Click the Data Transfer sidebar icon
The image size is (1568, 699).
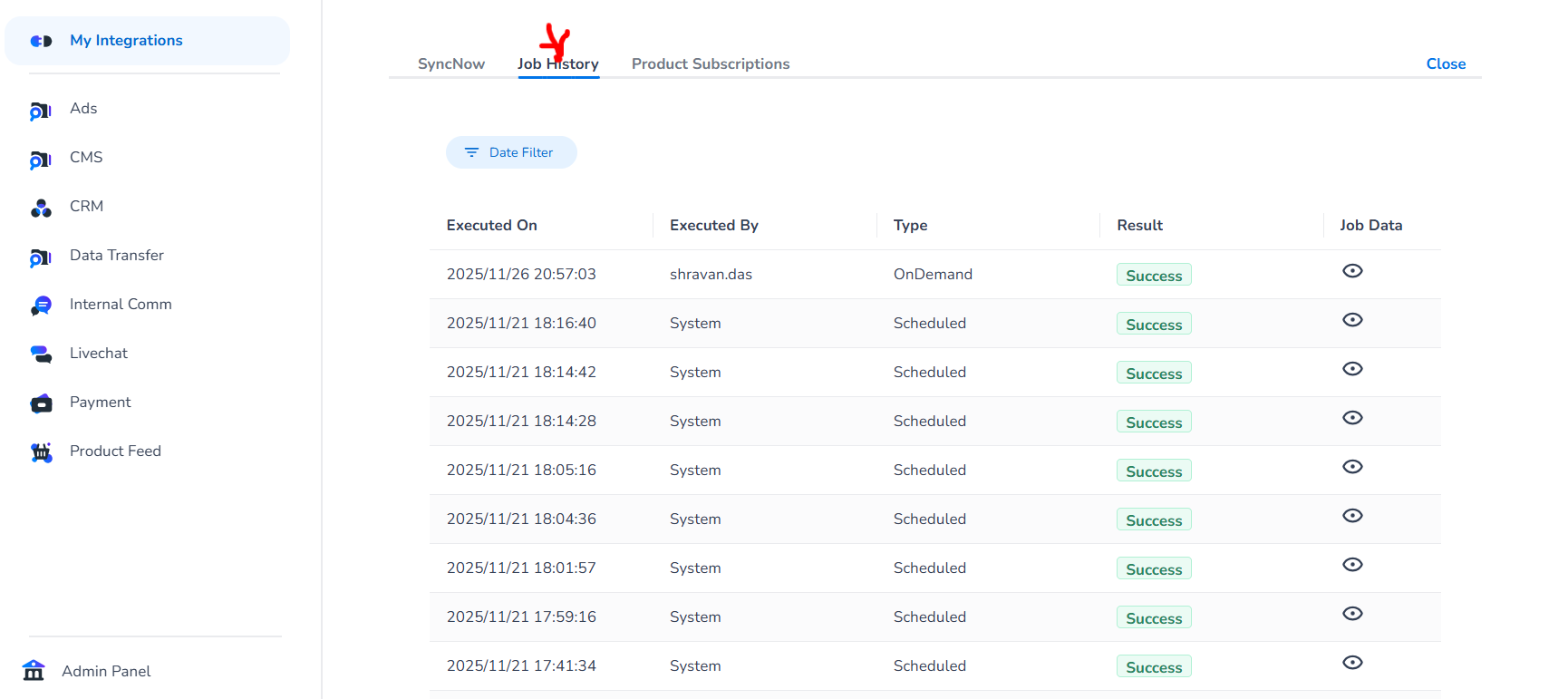click(41, 257)
